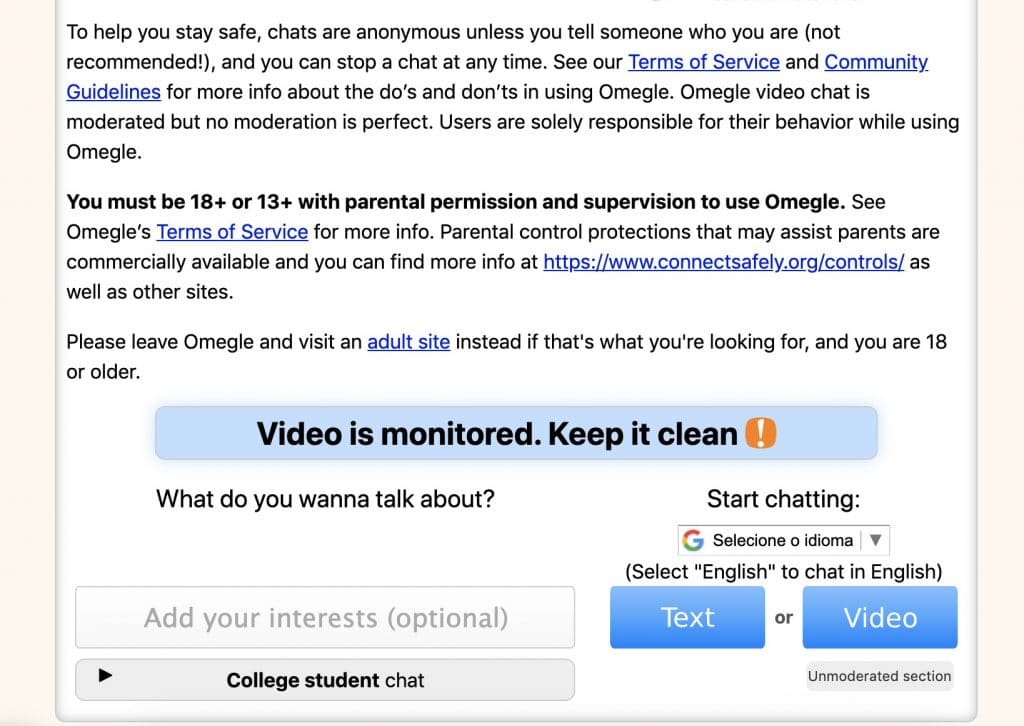Click the Video is monitored banner
The height and width of the screenshot is (726, 1024).
tap(516, 434)
